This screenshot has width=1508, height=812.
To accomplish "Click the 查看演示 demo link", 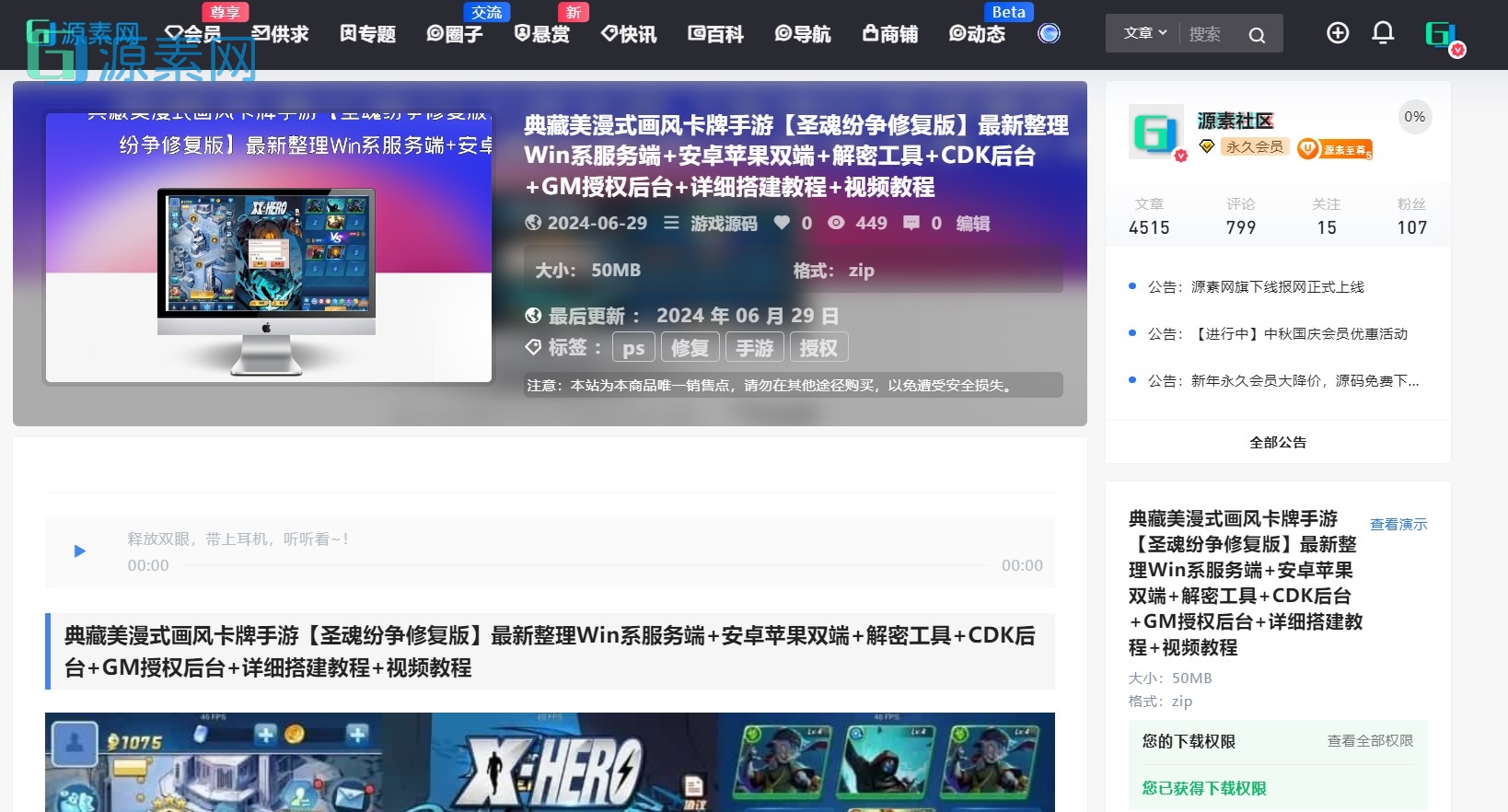I will coord(1398,524).
